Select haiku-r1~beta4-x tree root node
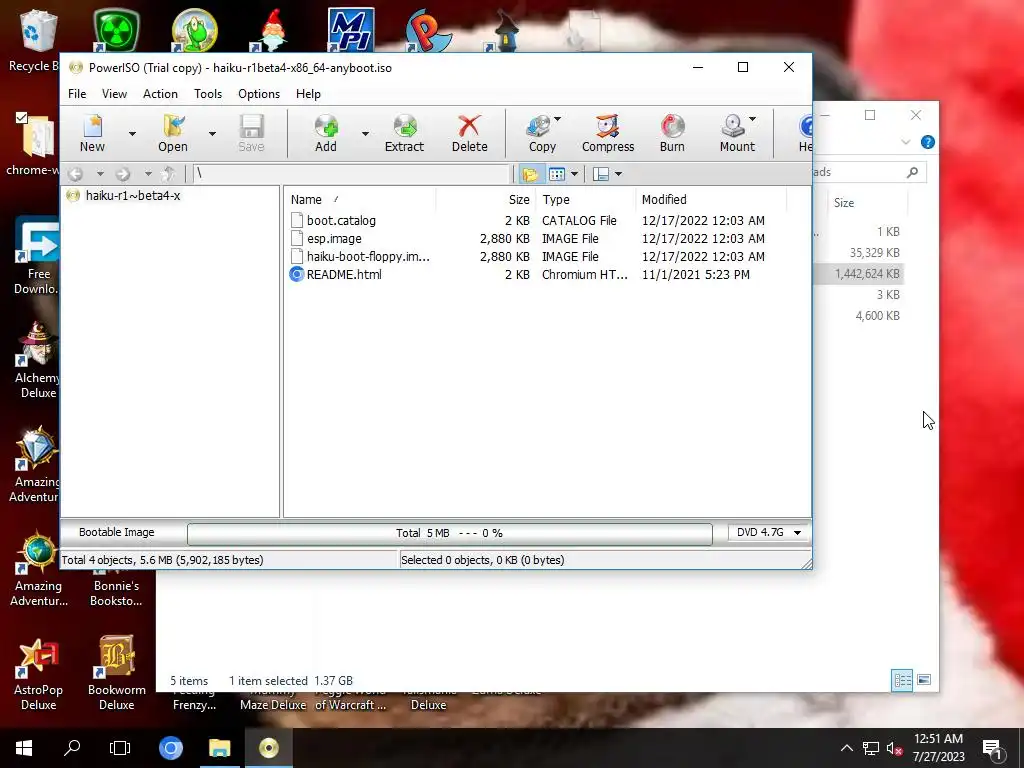The image size is (1024, 768). (133, 195)
